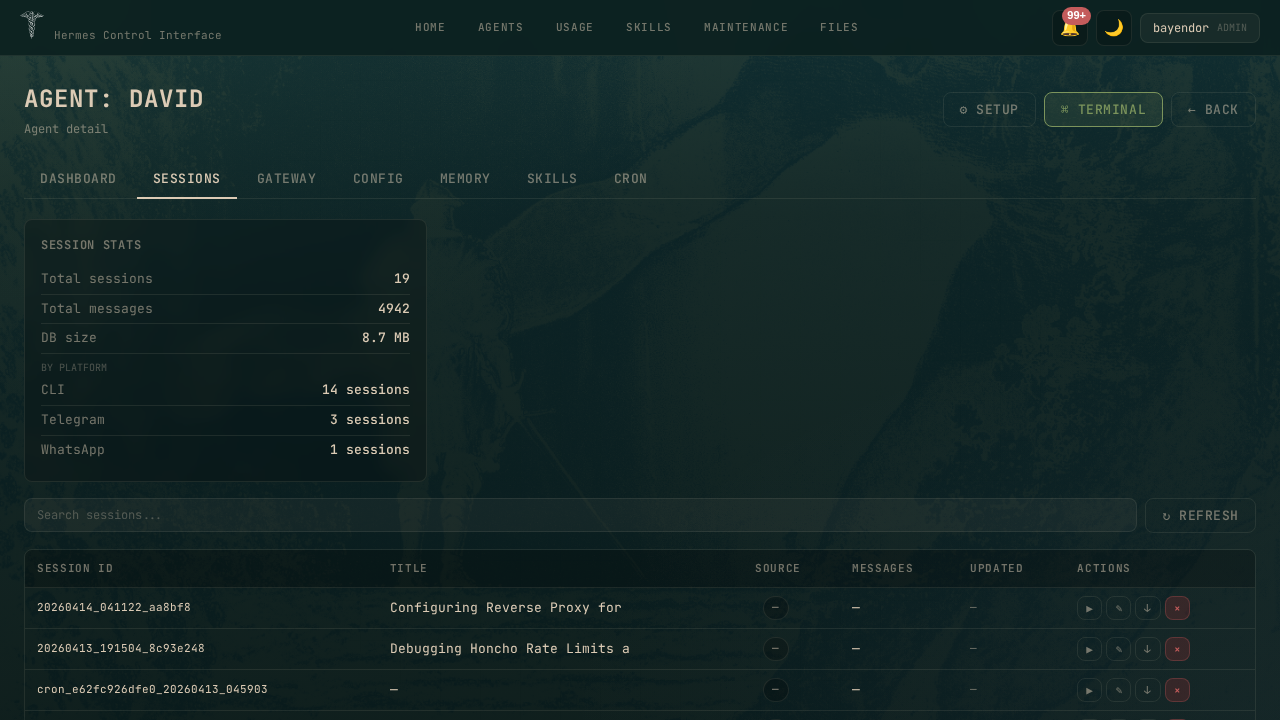1280x720 pixels.
Task: Delete the Configuring Reverse Proxy session
Action: point(1177,608)
